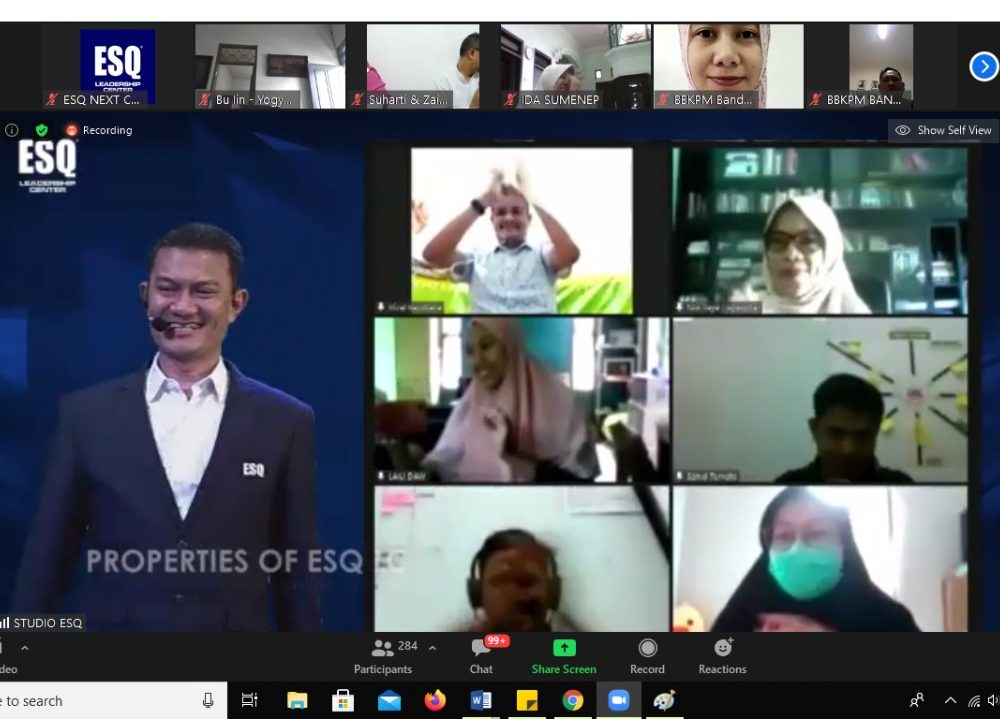The width and height of the screenshot is (1000, 719).
Task: Click the green encryption shield icon
Action: click(41, 130)
